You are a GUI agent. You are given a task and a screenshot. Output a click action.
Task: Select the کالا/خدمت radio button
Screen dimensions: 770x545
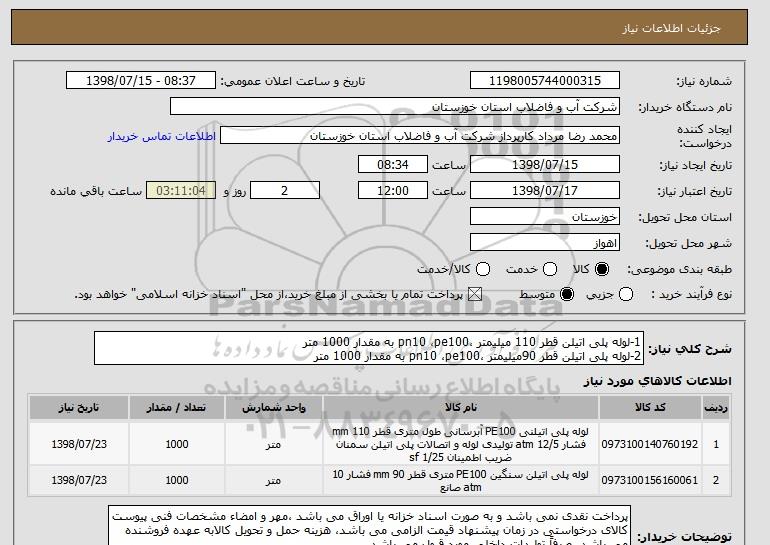483,269
